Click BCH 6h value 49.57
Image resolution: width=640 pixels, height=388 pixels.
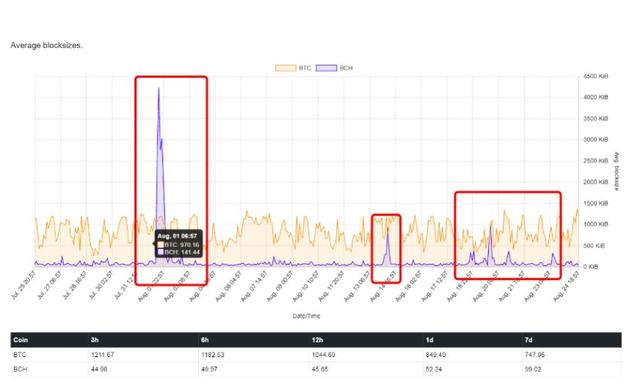click(209, 369)
